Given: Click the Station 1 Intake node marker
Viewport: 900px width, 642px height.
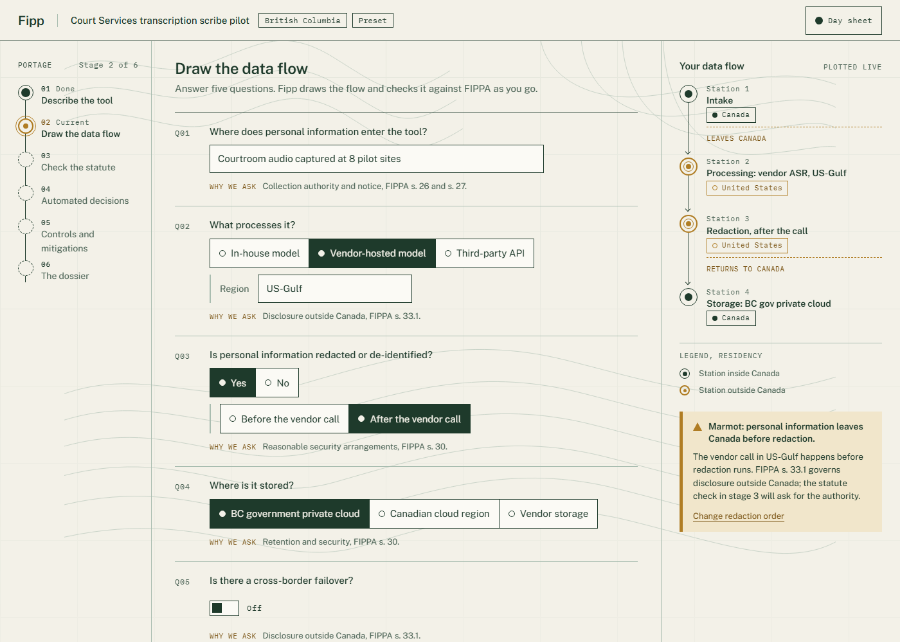Looking at the screenshot, I should point(688,94).
